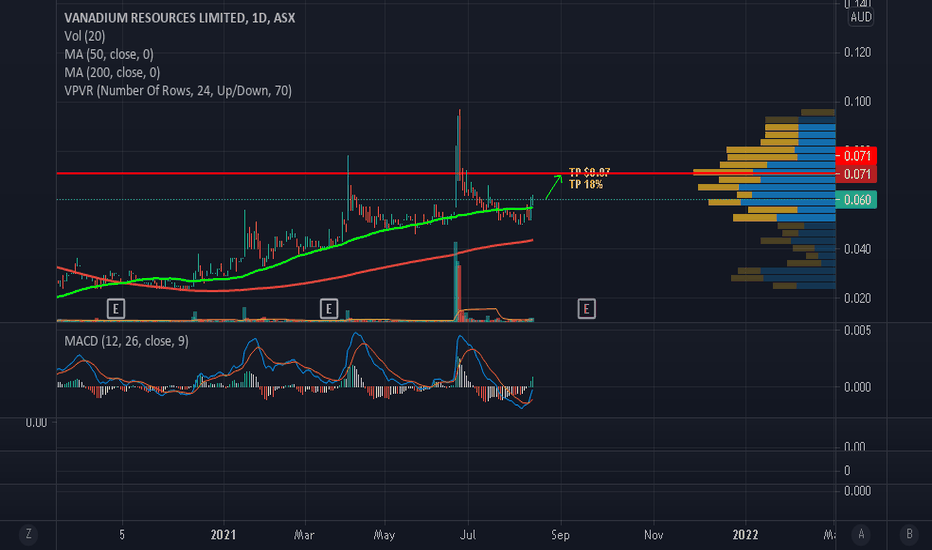Click the darker red 0.071 price label
932x550 pixels.
coord(856,174)
